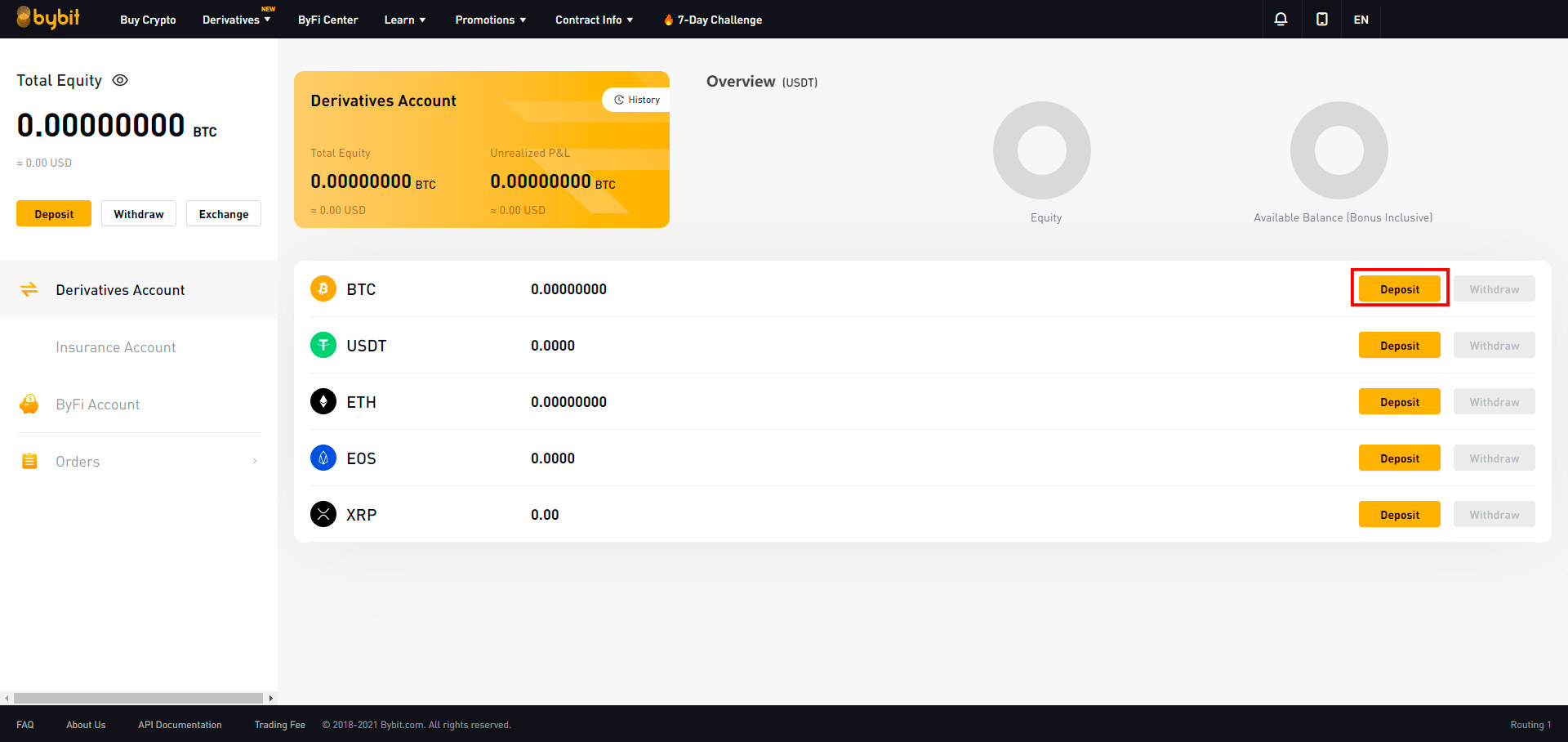Deposit in the BTC row
Image resolution: width=1568 pixels, height=742 pixels.
(x=1400, y=288)
